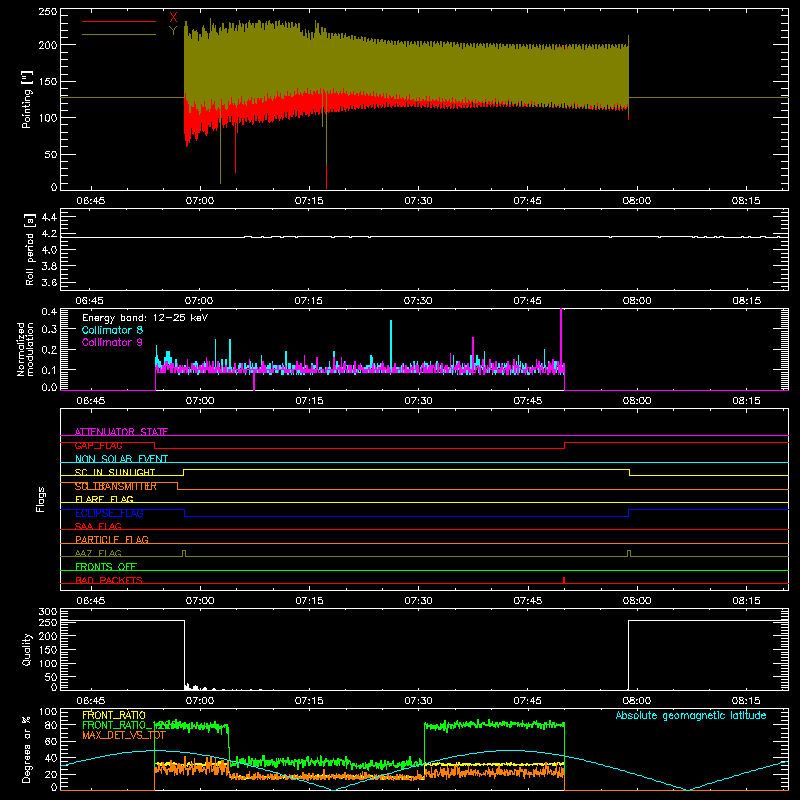Viewport: 800px width, 800px height.
Task: Click the 'Absolute geomagnetic latitude' label
Action: pos(691,715)
